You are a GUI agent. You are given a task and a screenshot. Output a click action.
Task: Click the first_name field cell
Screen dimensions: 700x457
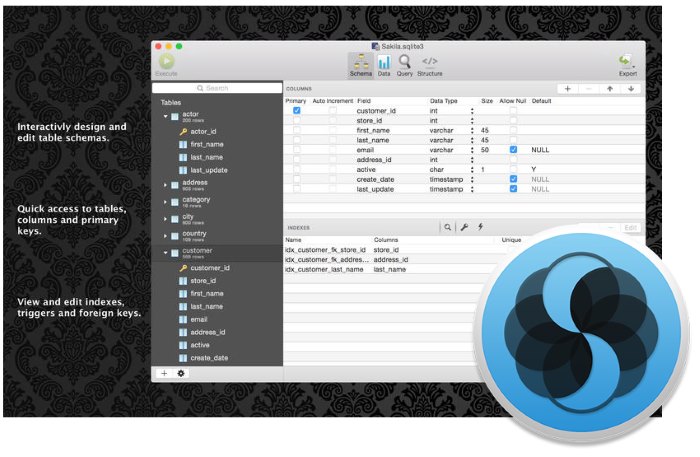pos(373,130)
